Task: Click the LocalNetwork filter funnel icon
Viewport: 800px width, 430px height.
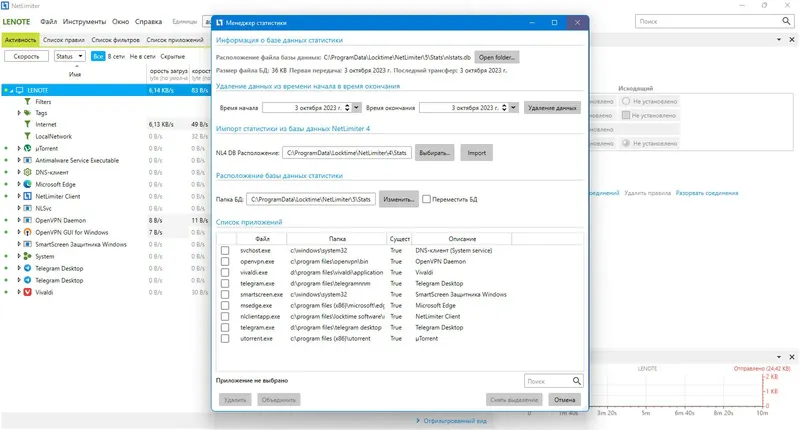Action: (28, 136)
